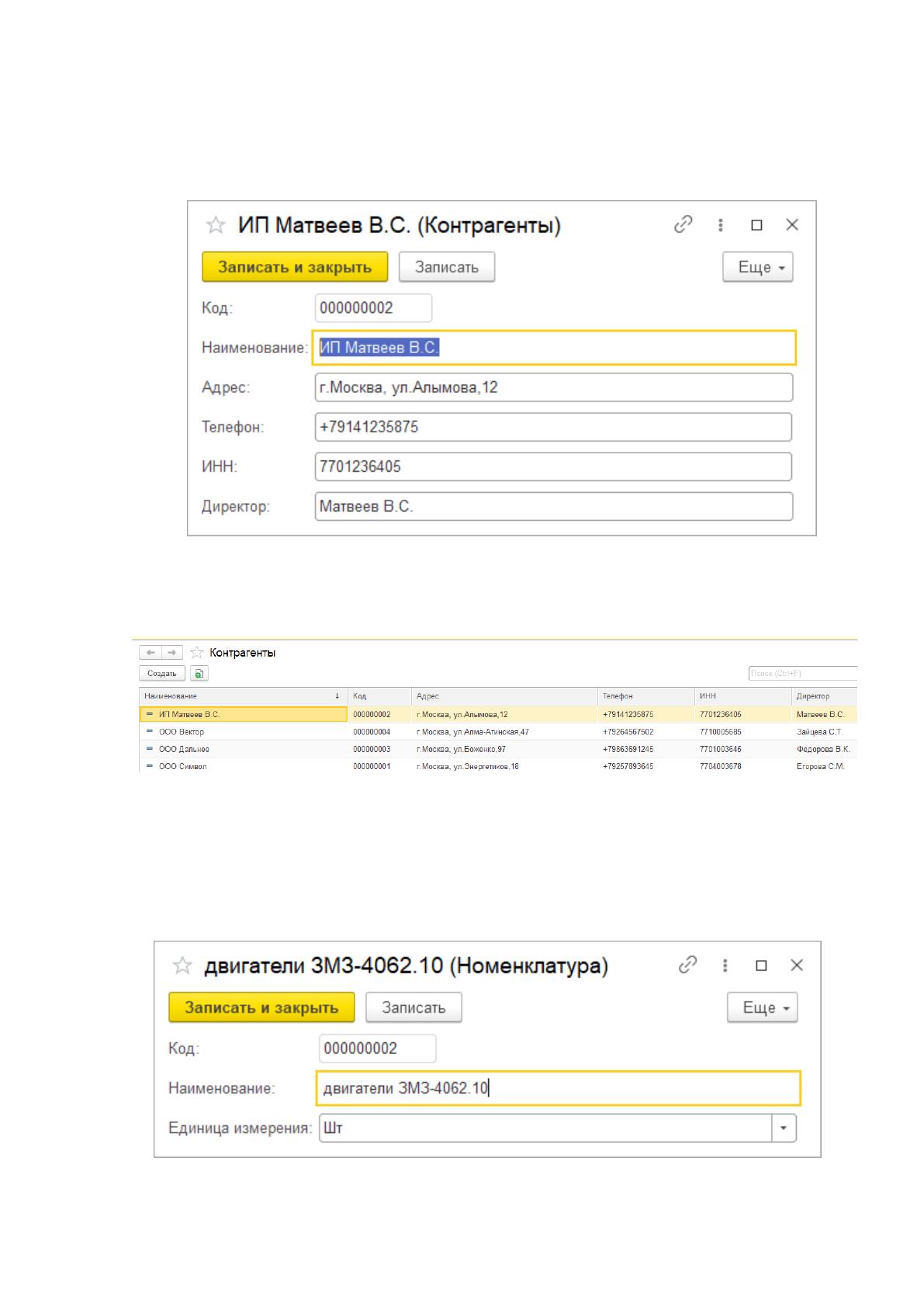The width and height of the screenshot is (924, 1307).
Task: Click the Создать button
Action: click(162, 674)
